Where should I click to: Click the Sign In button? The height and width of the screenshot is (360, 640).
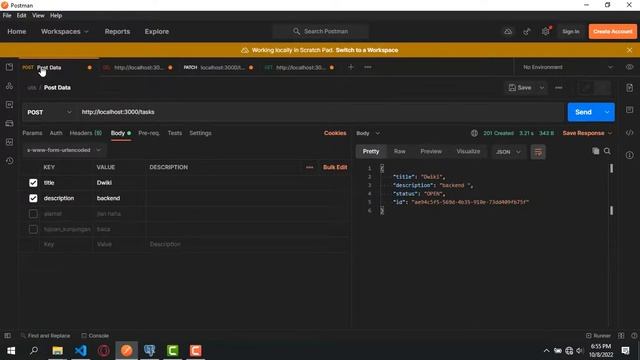(571, 31)
